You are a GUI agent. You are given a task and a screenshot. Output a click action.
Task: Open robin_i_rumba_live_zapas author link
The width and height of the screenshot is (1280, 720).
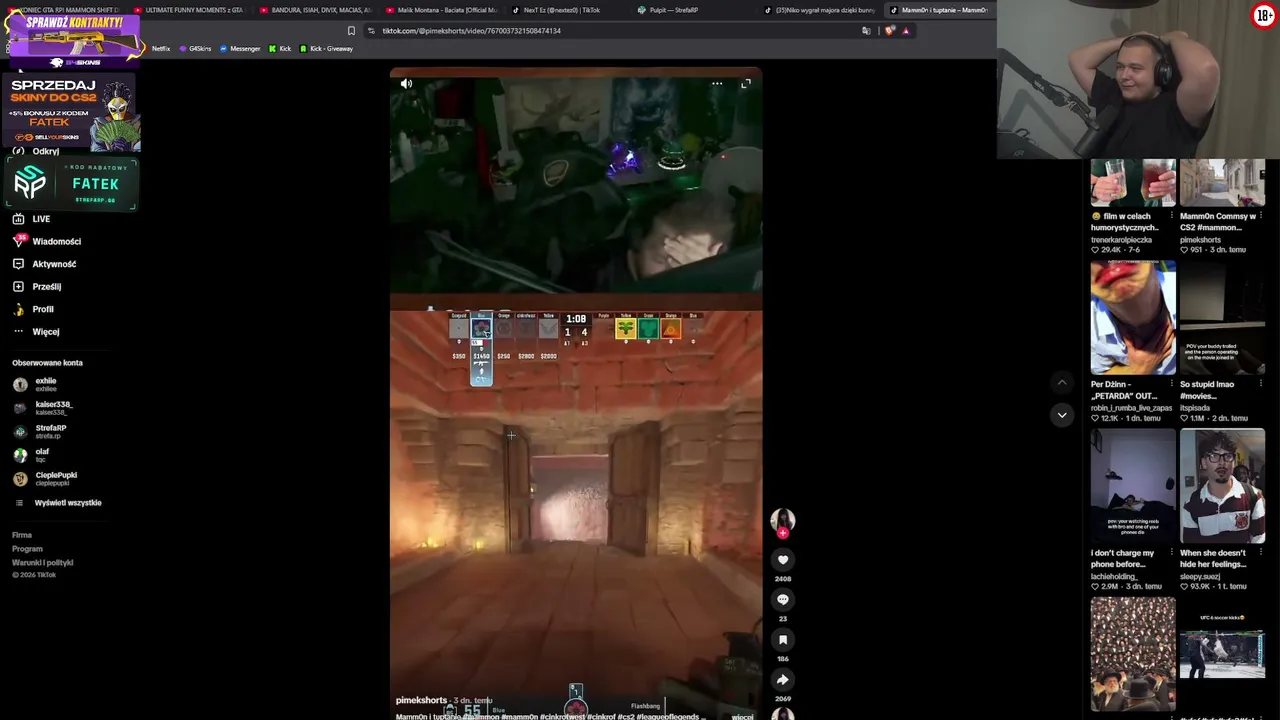point(1132,408)
